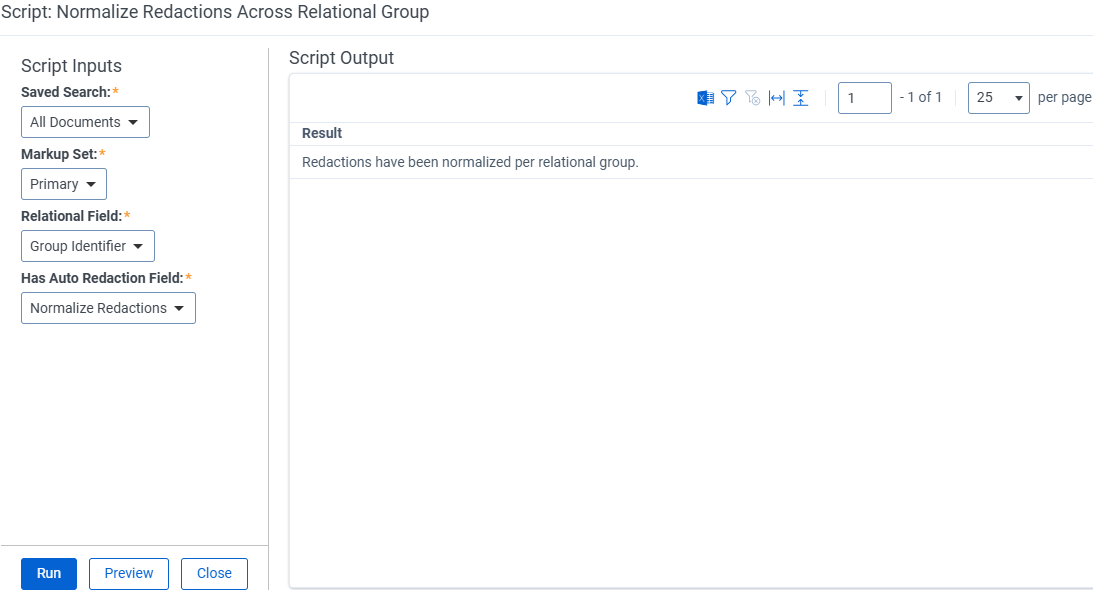The image size is (1093, 591).
Task: Clear all filters icon
Action: tap(752, 98)
